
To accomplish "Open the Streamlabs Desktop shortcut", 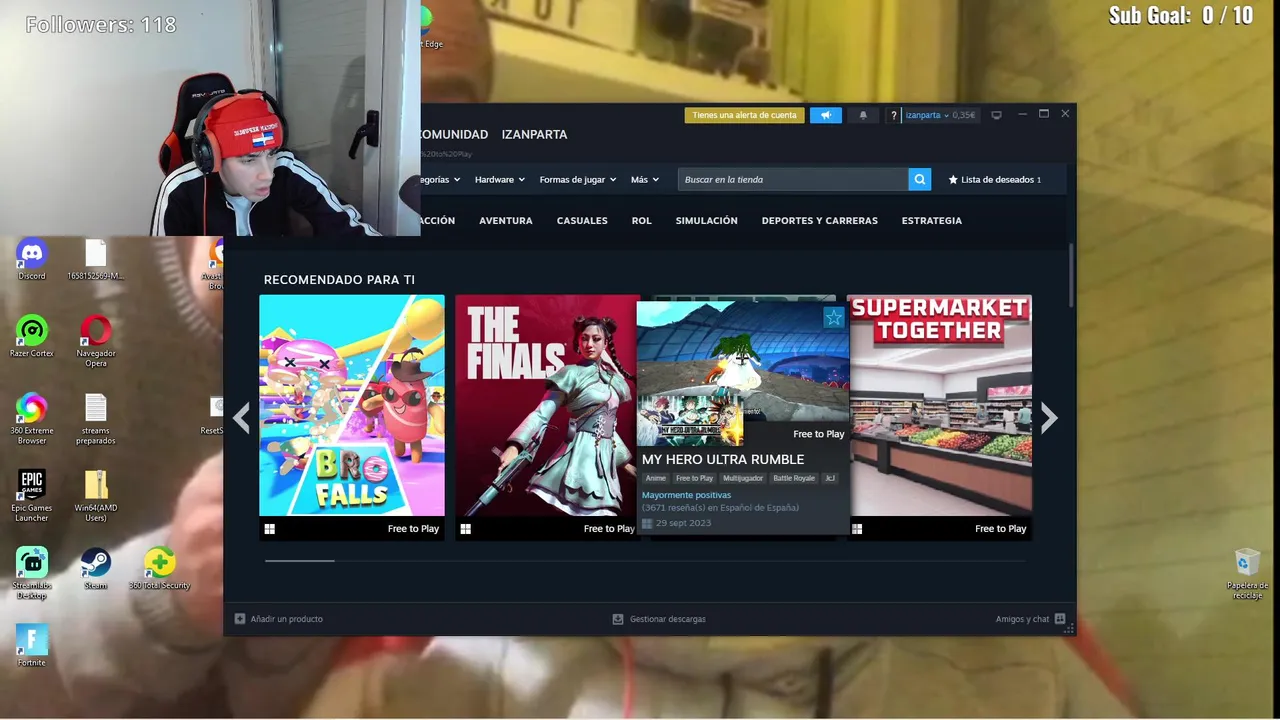I will pos(32,573).
